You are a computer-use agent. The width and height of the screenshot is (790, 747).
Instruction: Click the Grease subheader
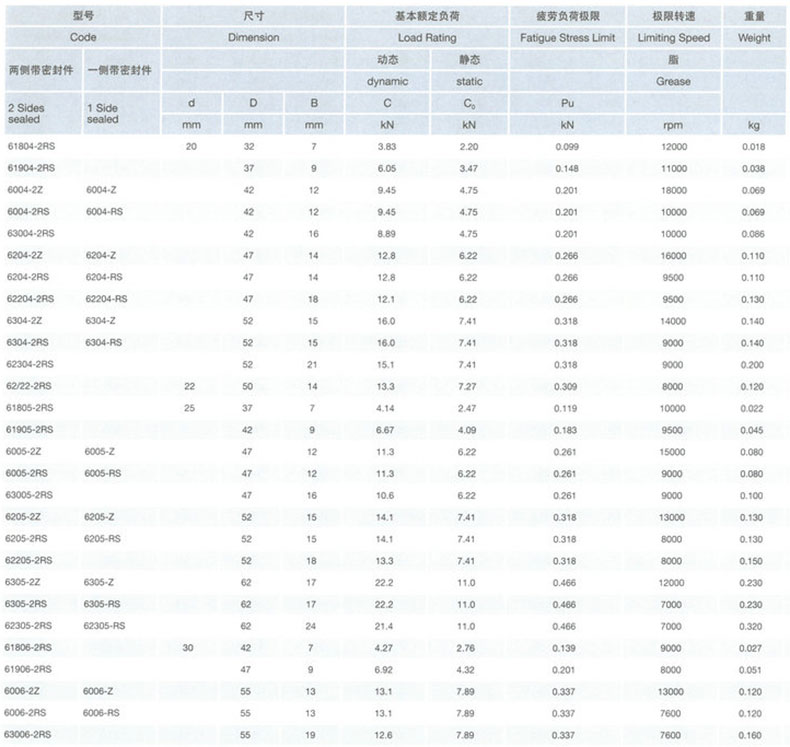point(673,81)
